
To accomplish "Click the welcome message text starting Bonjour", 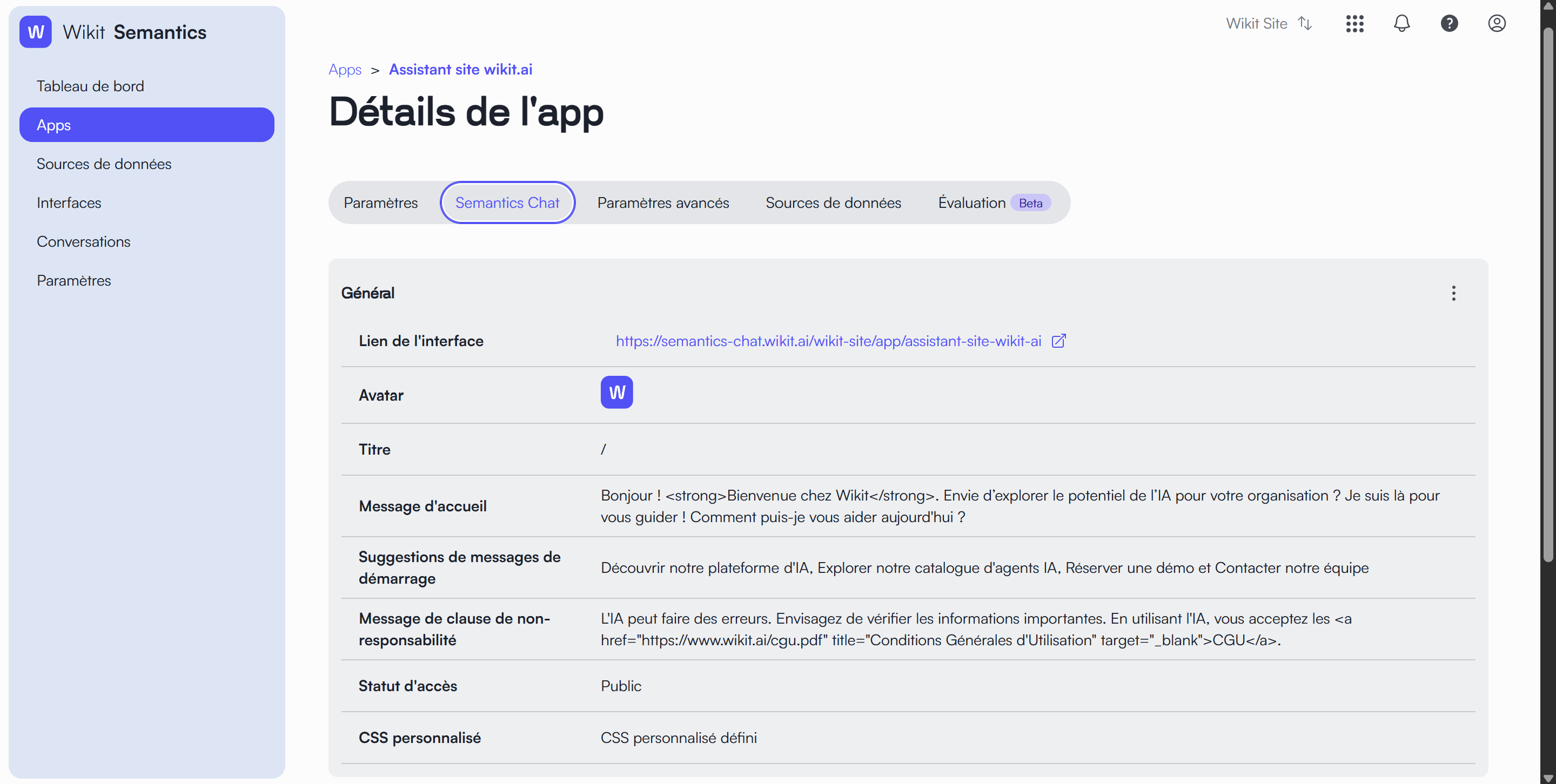I will click(1020, 506).
